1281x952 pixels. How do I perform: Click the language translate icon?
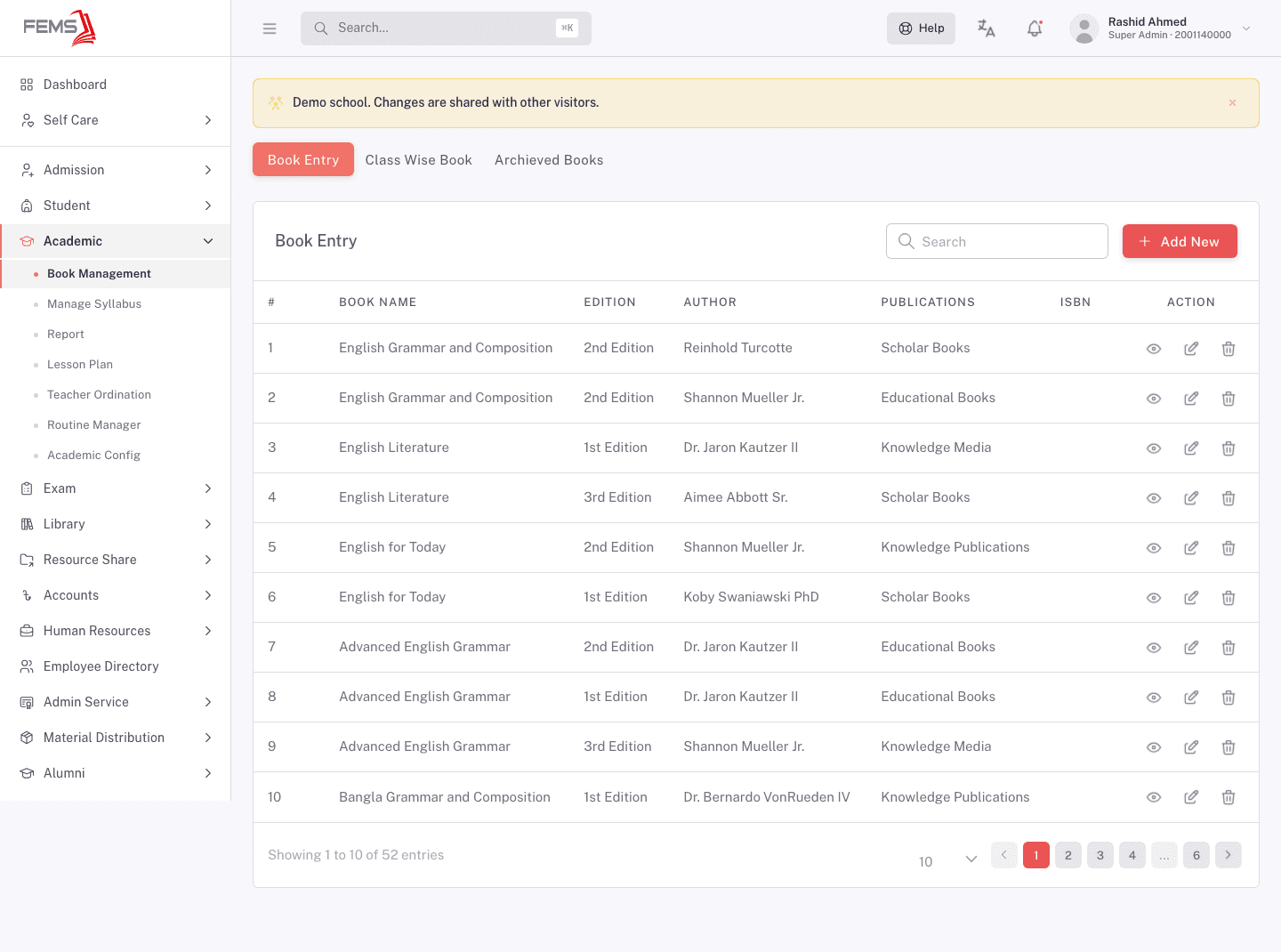(x=987, y=28)
